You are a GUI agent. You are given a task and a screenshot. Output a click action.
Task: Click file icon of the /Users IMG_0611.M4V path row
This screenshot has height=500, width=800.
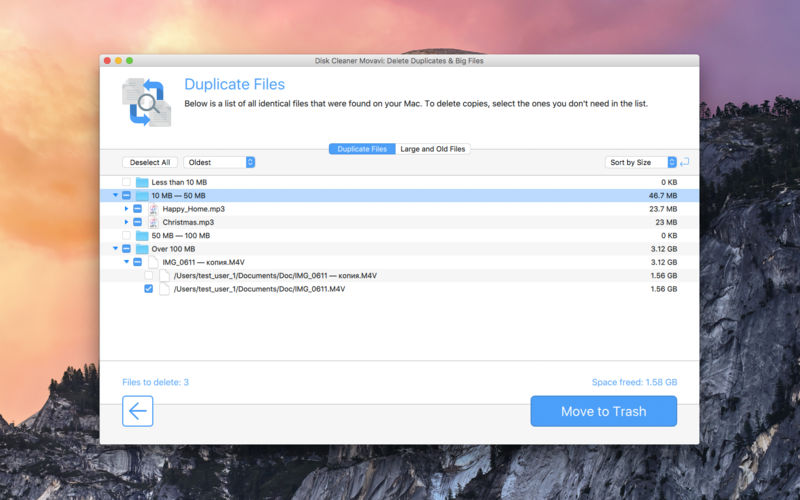[x=164, y=288]
